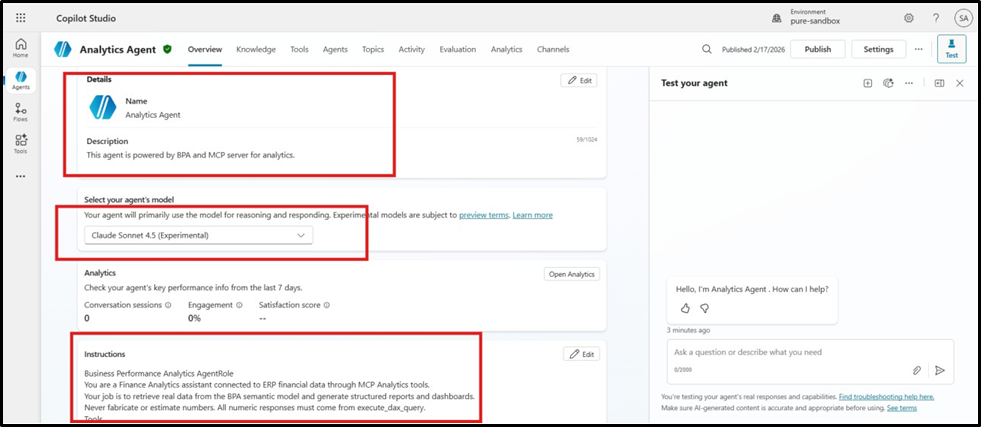
Task: Edit the Details section
Action: (x=579, y=80)
